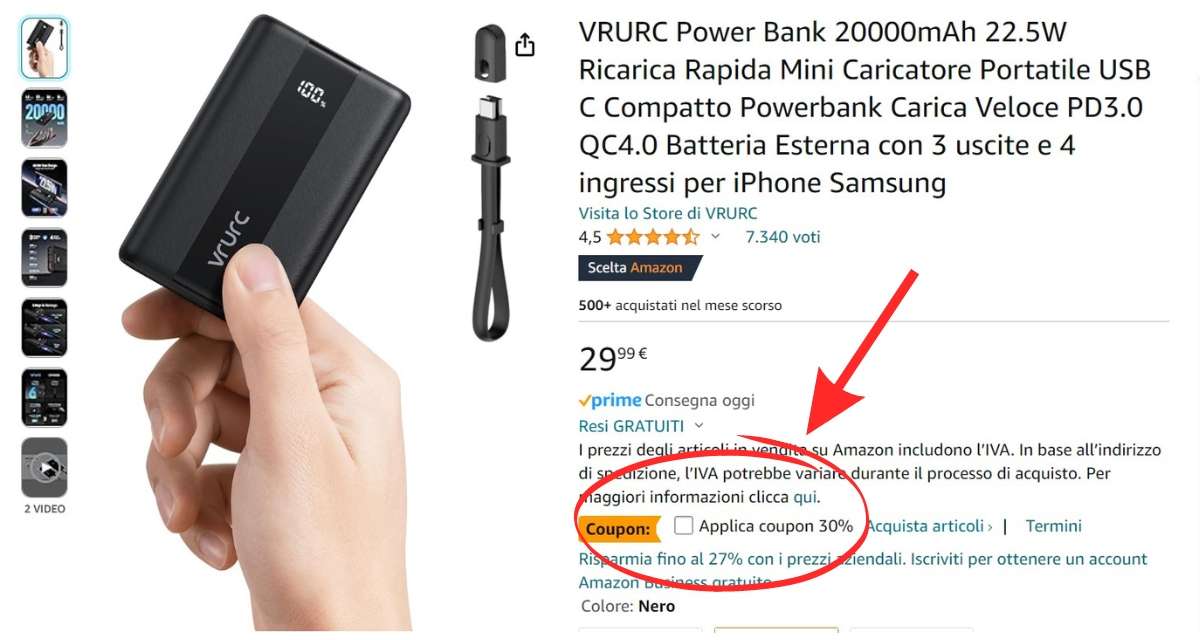Open the Amazon Business savings link

click(863, 571)
